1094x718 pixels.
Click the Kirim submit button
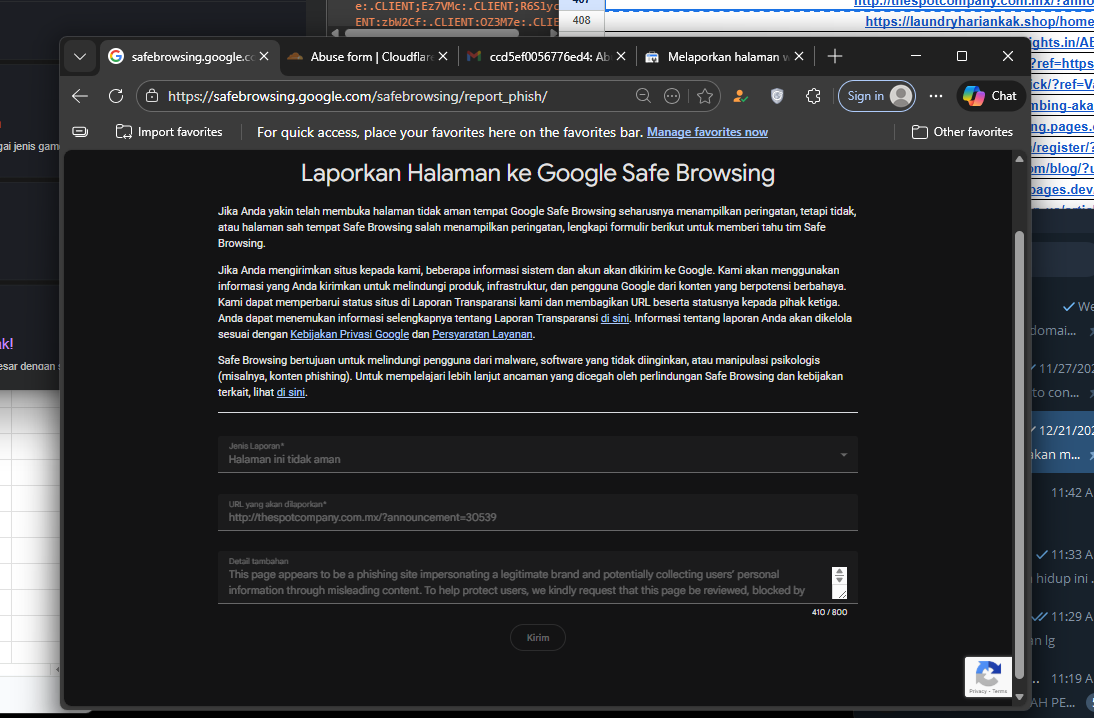pyautogui.click(x=538, y=638)
